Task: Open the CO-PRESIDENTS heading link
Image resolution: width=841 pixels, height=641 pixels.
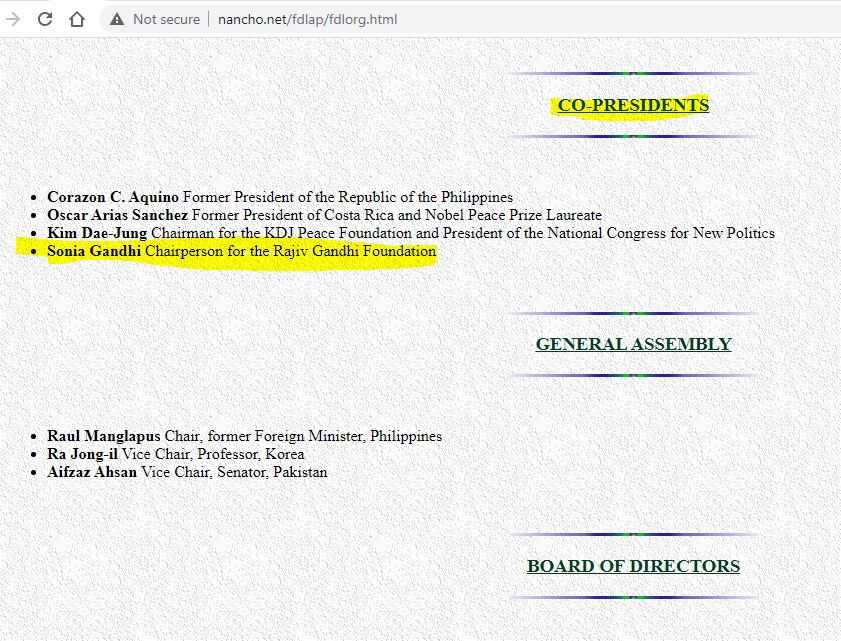Action: click(x=633, y=105)
